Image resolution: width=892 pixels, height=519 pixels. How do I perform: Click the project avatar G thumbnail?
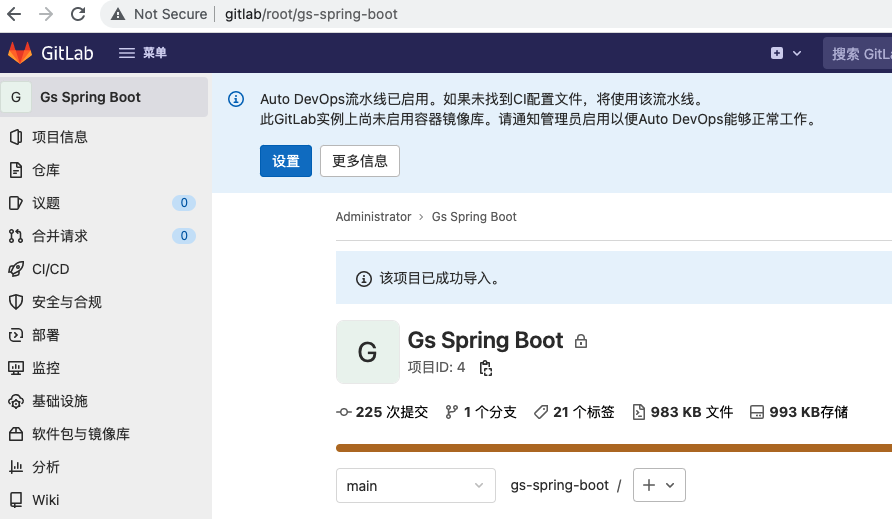pos(367,352)
